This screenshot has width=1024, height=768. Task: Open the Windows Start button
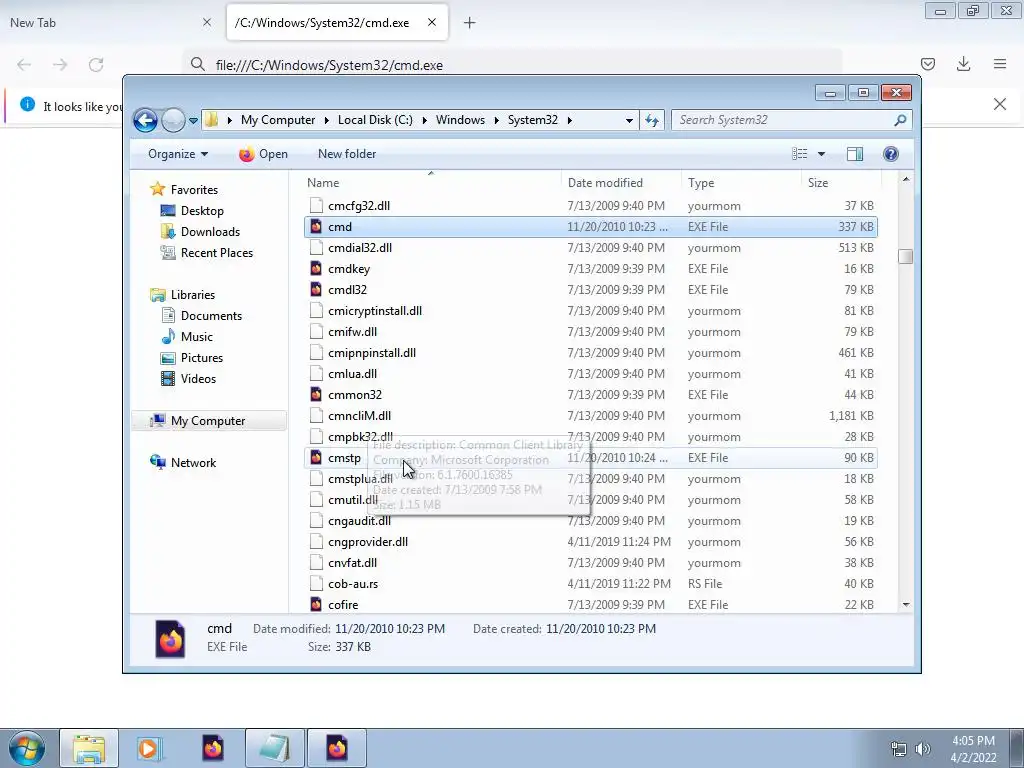click(26, 748)
